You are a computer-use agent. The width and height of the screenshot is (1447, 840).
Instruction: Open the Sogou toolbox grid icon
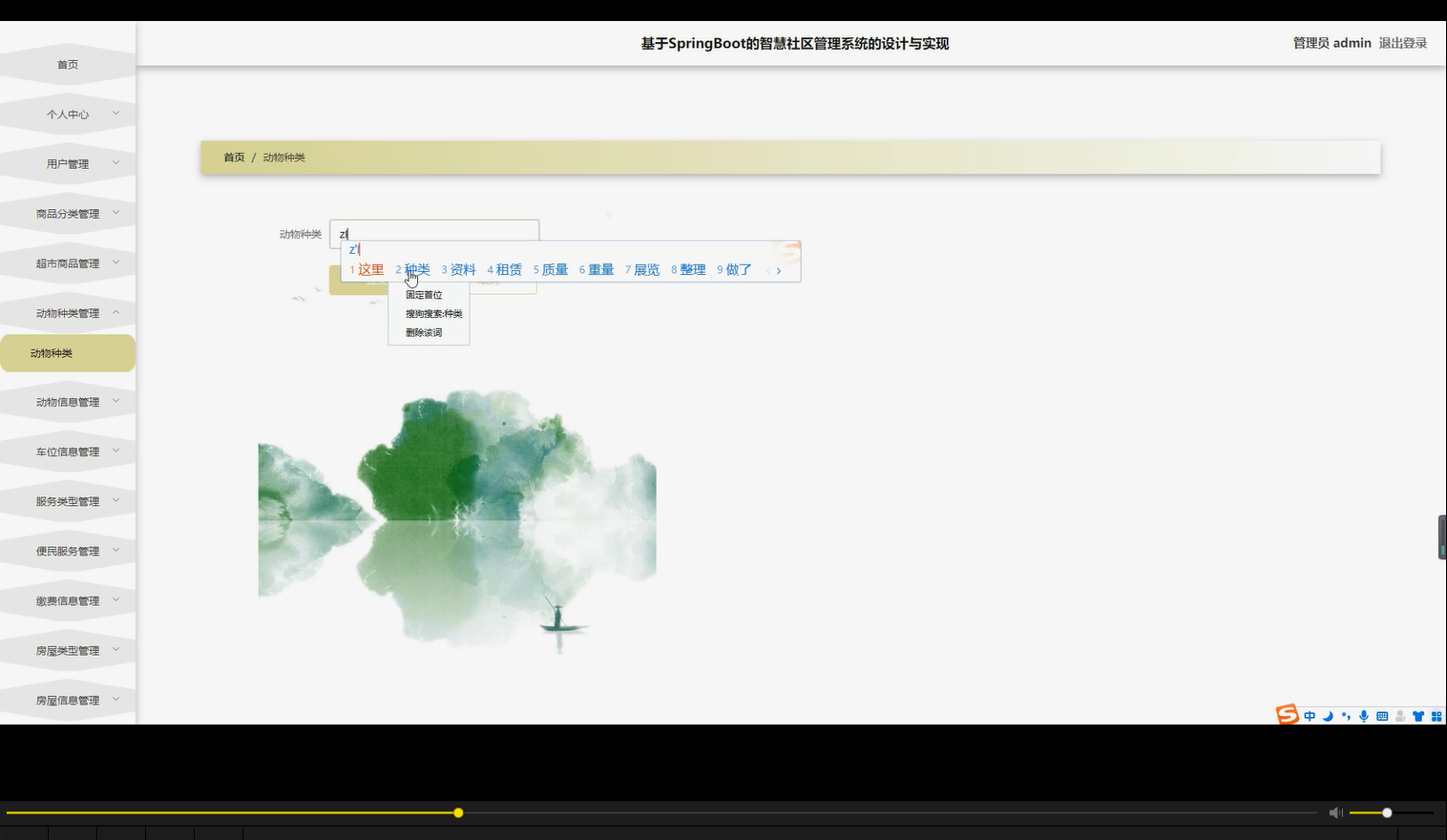point(1437,716)
